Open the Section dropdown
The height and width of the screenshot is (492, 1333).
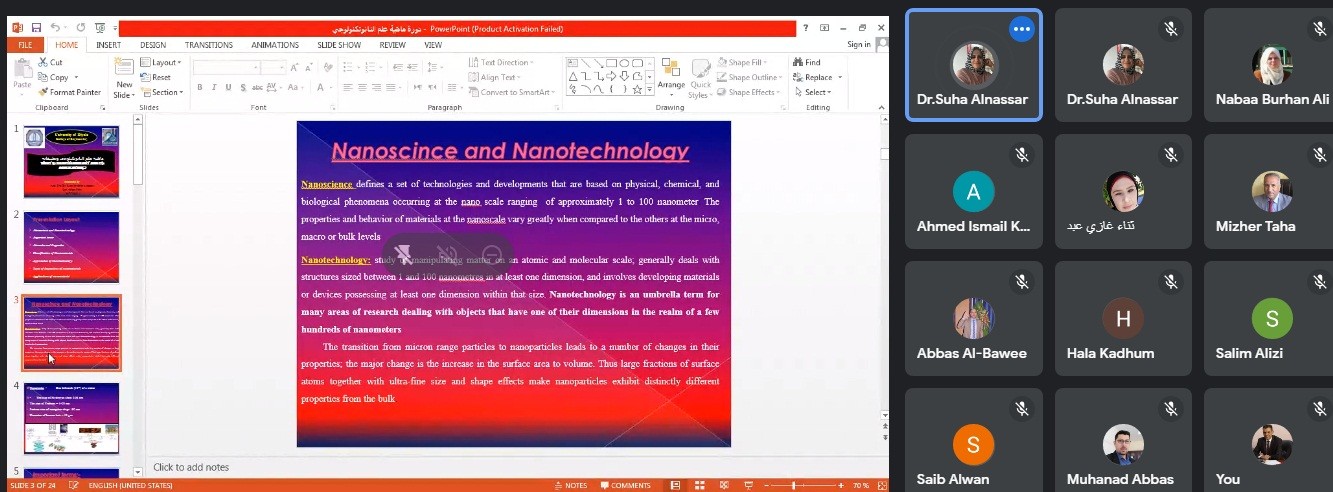162,92
